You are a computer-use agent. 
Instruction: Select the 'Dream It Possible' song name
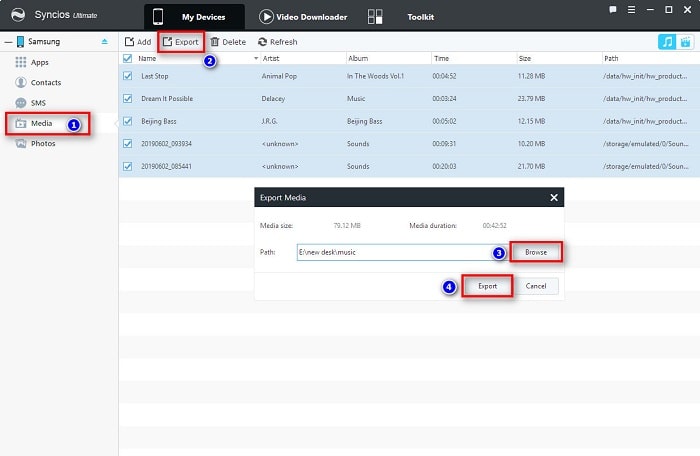(x=167, y=99)
